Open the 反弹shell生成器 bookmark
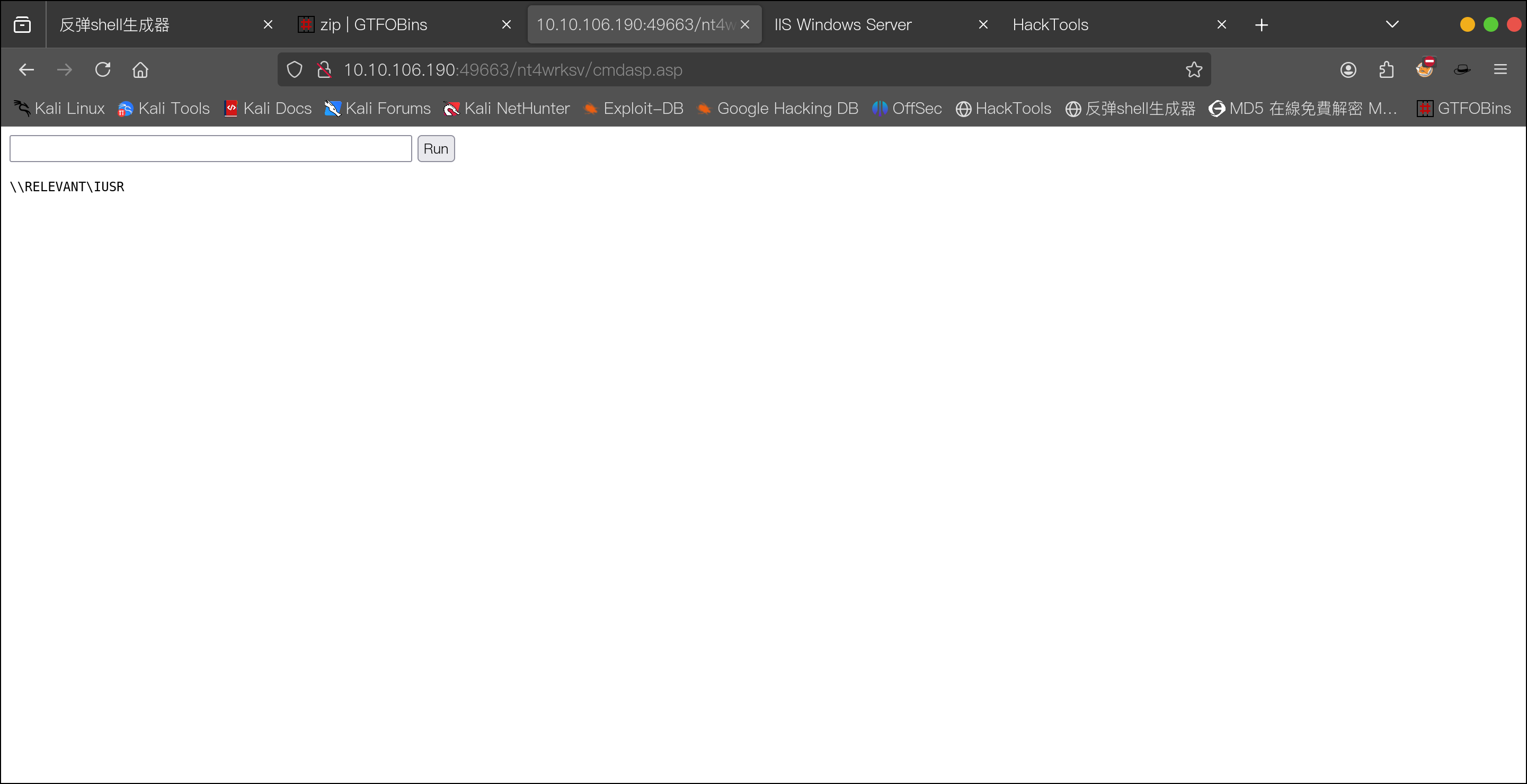 [1131, 109]
